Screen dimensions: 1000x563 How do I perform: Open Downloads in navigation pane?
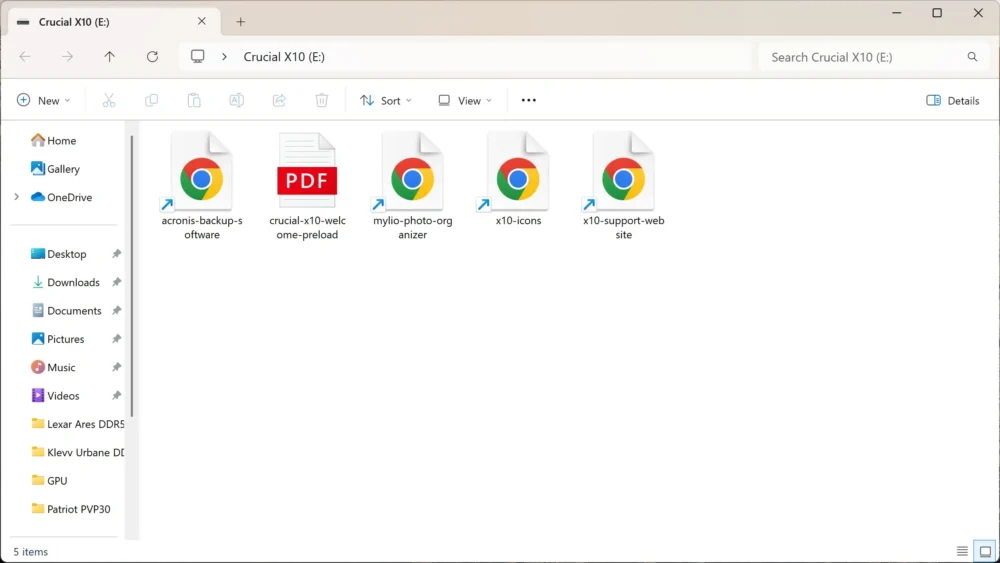pos(66,282)
